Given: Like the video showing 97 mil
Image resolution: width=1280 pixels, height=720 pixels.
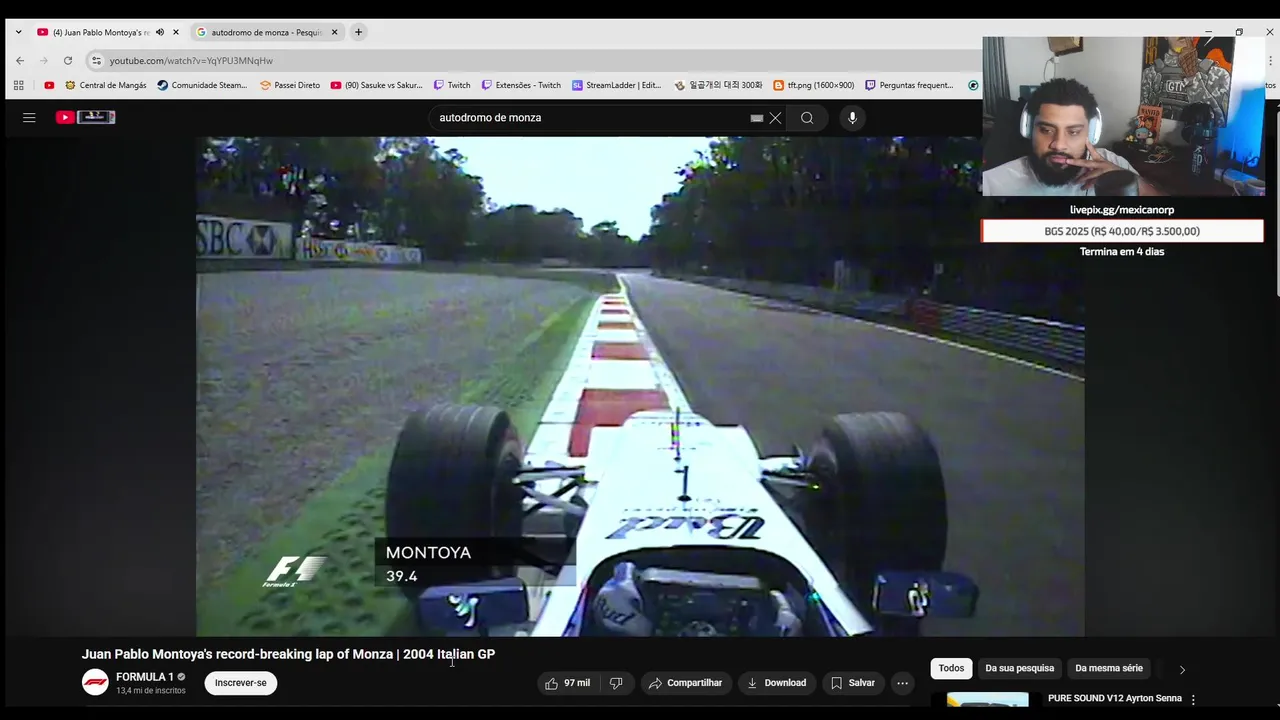Looking at the screenshot, I should click(x=567, y=683).
